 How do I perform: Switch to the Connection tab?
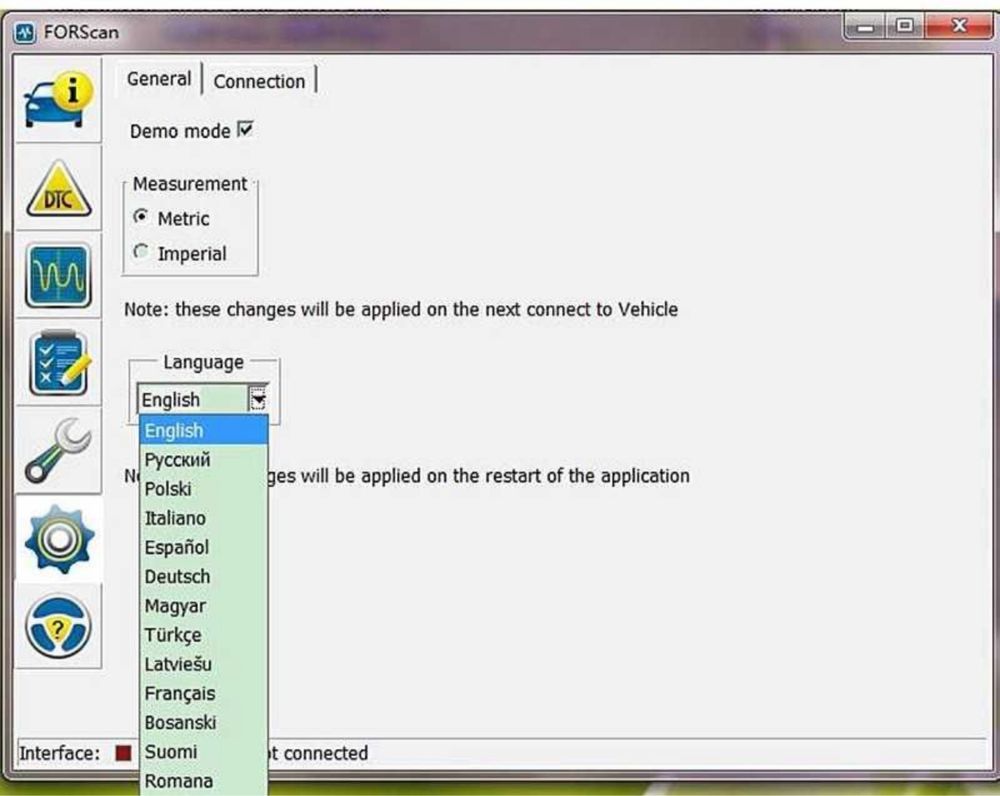259,81
